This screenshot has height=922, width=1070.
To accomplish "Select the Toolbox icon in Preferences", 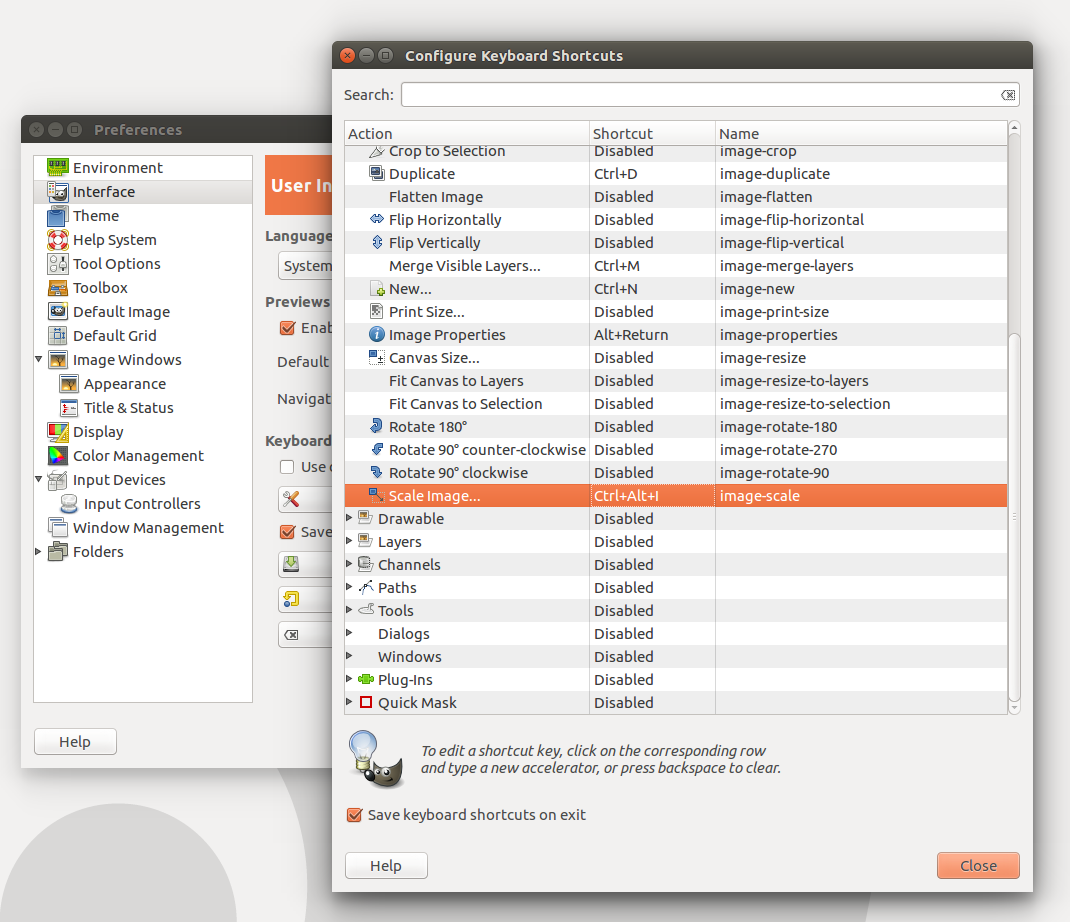I will (57, 288).
